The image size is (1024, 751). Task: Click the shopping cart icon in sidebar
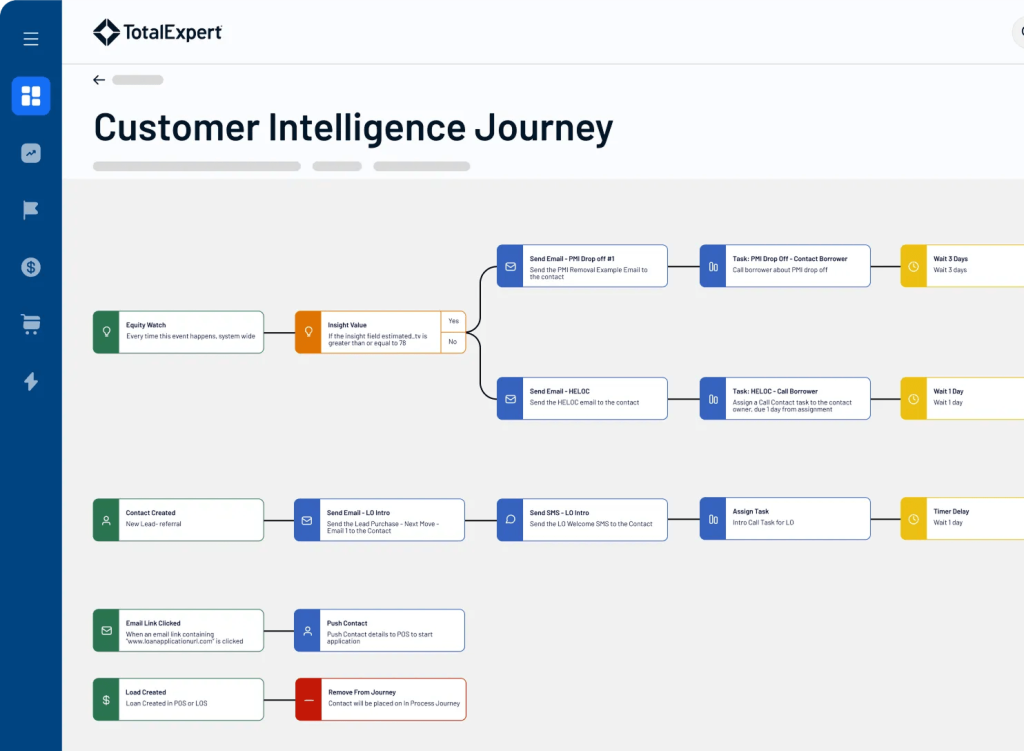click(x=31, y=324)
